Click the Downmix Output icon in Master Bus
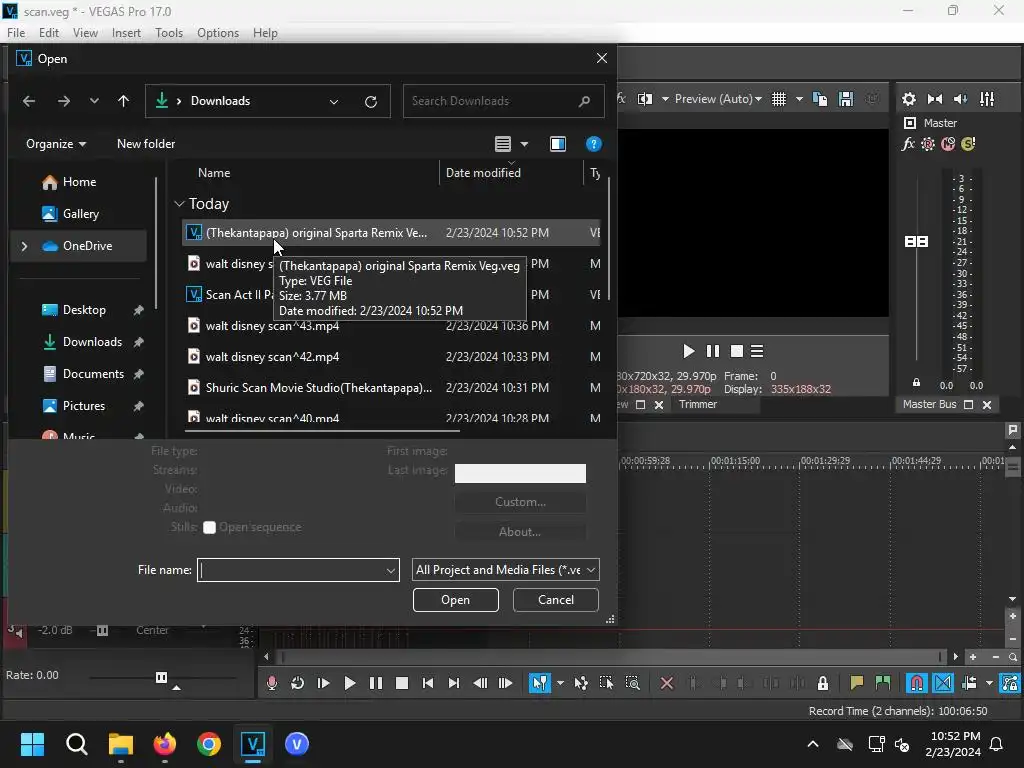Screen dimensions: 1024x768 [935, 99]
